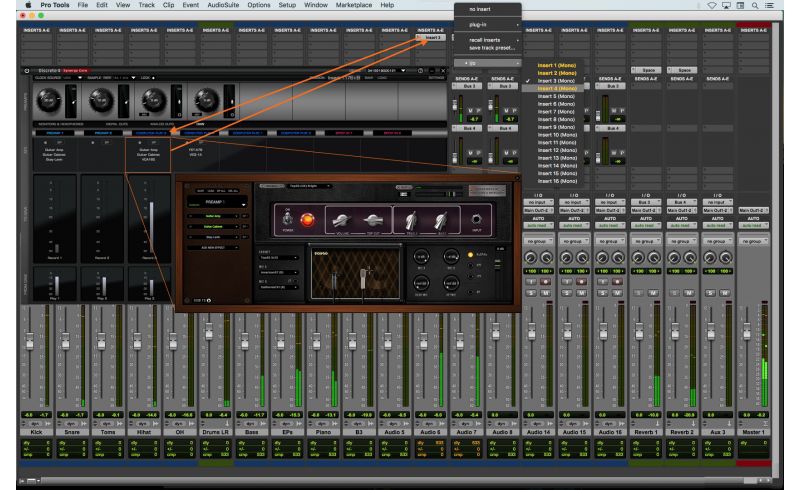Open the Apple menu

click(x=28, y=5)
